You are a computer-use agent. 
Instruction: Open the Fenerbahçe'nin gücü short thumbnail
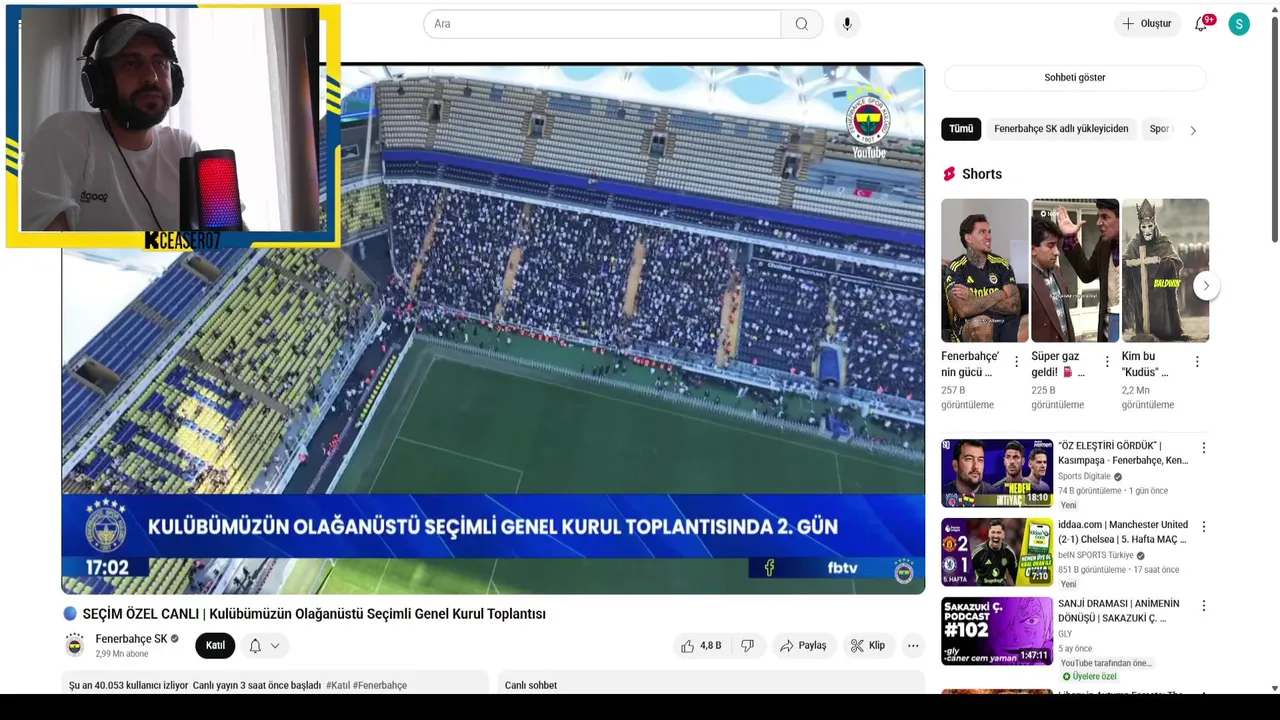(984, 270)
